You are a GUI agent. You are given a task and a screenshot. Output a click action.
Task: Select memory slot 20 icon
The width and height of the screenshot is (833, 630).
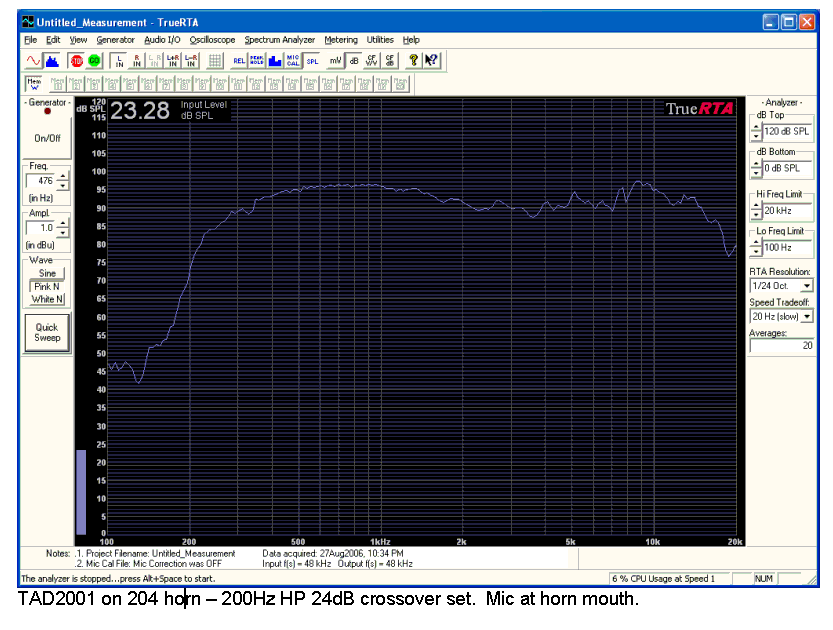click(x=400, y=84)
